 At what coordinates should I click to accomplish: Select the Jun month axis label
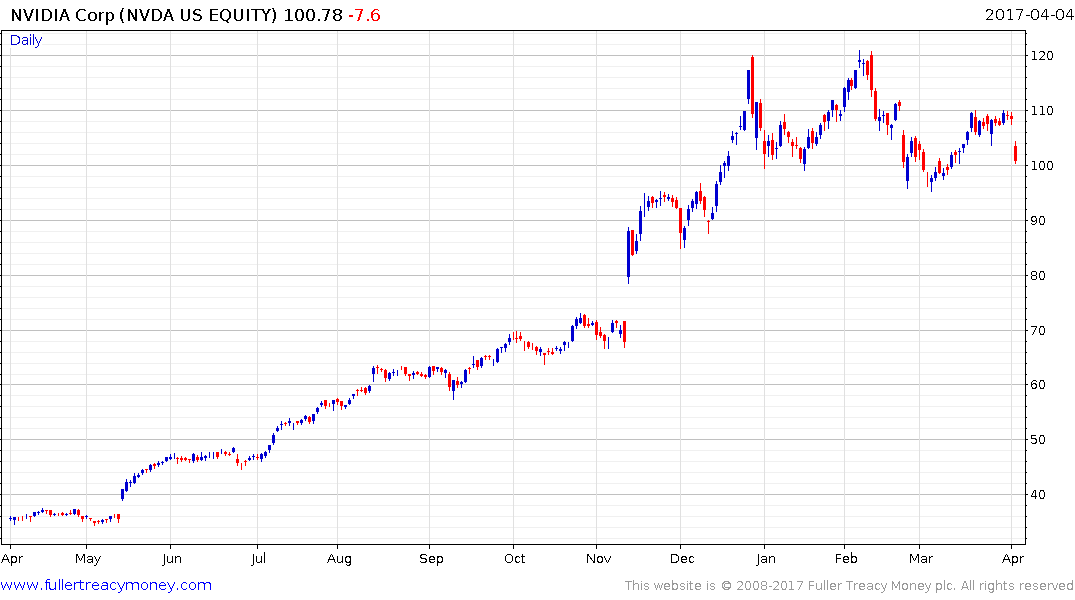click(172, 559)
